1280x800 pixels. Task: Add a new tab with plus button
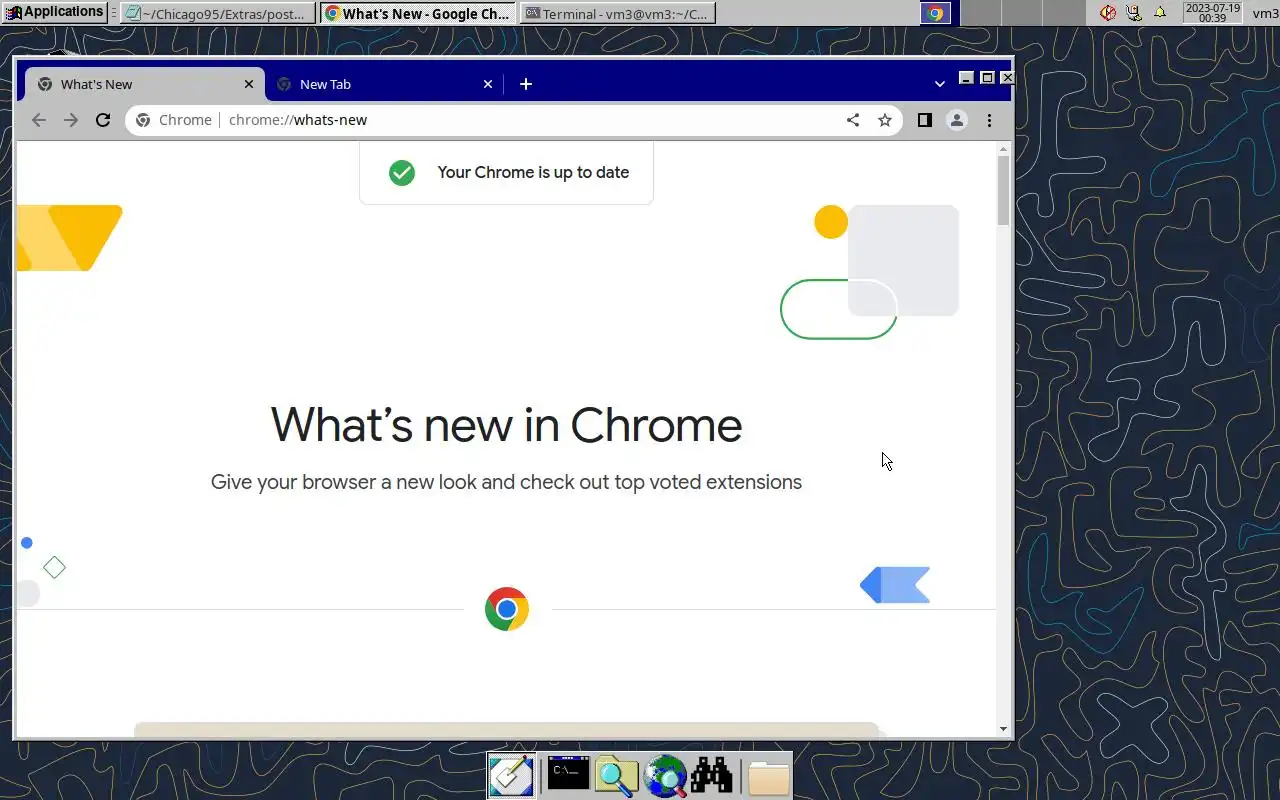[526, 84]
